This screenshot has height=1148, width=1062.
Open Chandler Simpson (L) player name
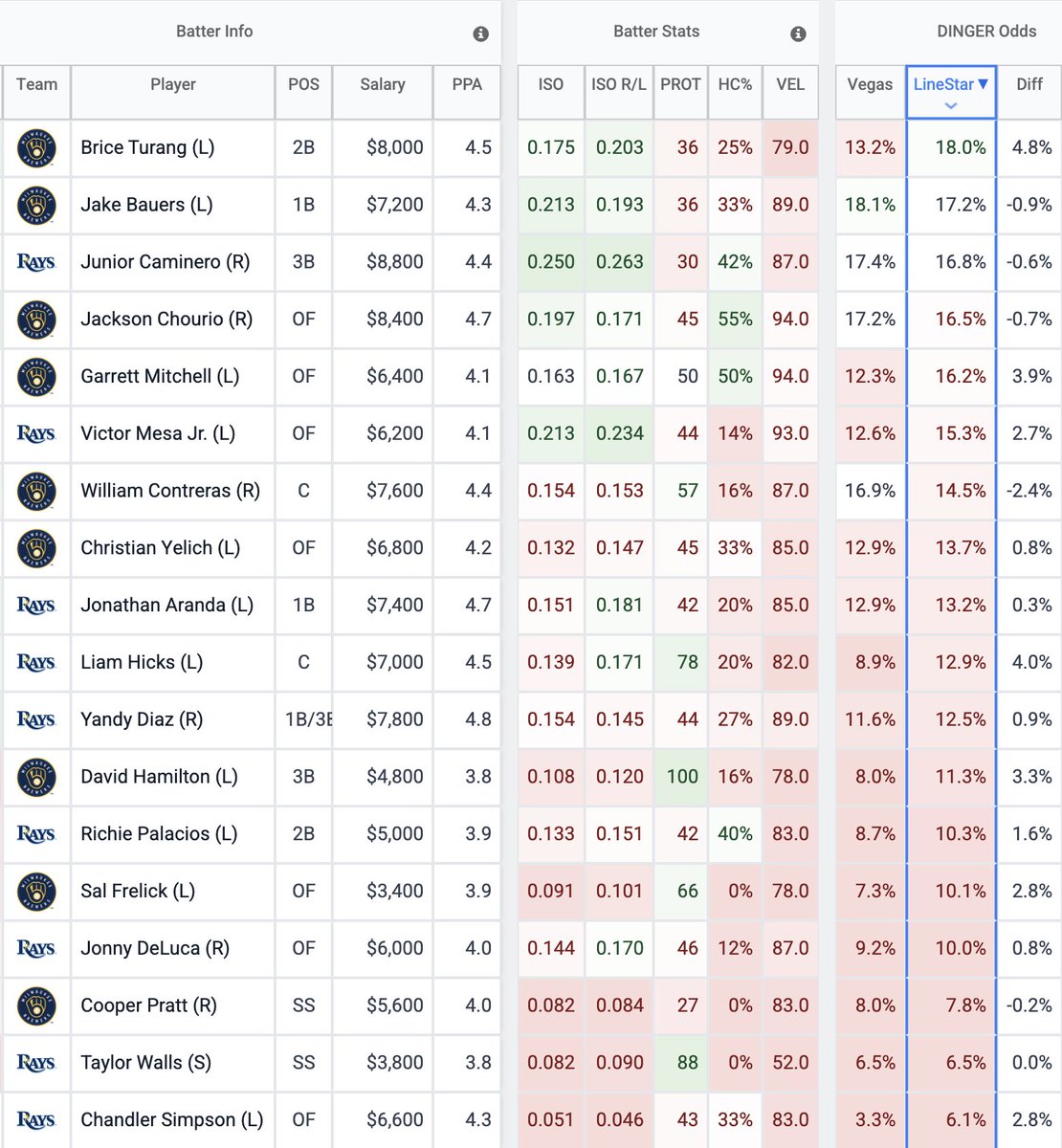pyautogui.click(x=171, y=1120)
